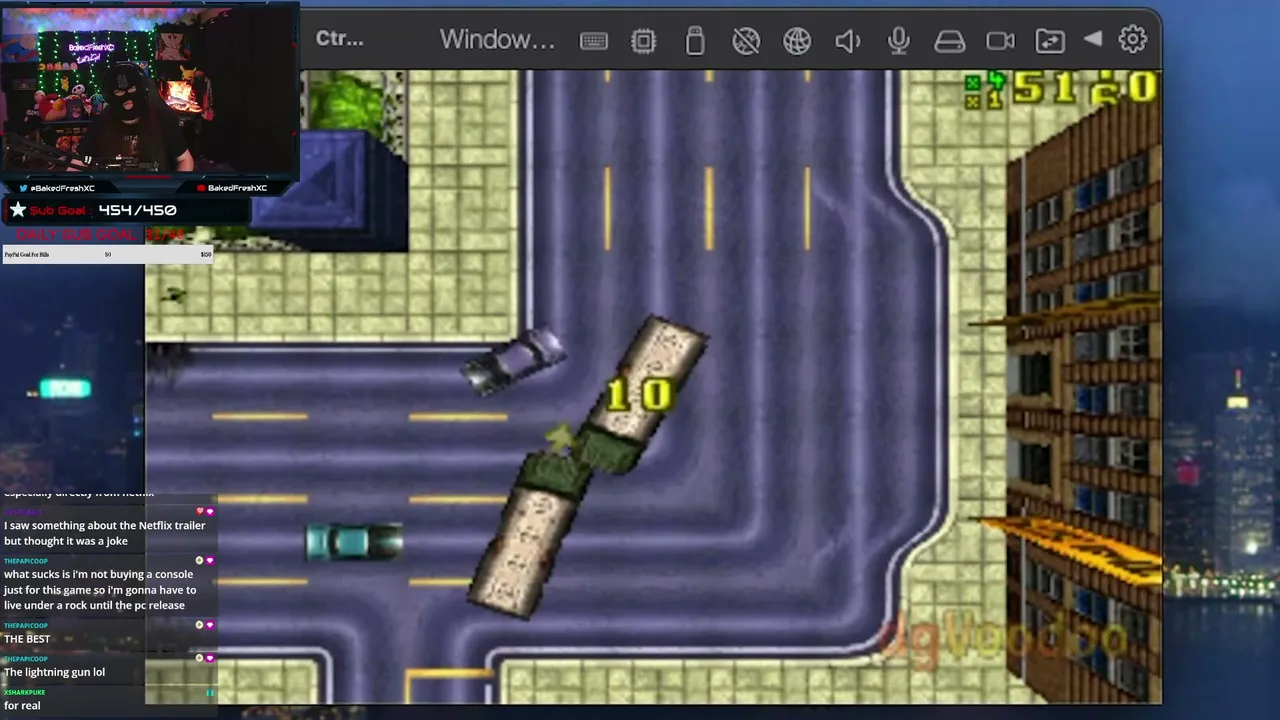The width and height of the screenshot is (1280, 720).
Task: Click the "BakedFreshXC" YouTube channel name
Action: point(238,188)
